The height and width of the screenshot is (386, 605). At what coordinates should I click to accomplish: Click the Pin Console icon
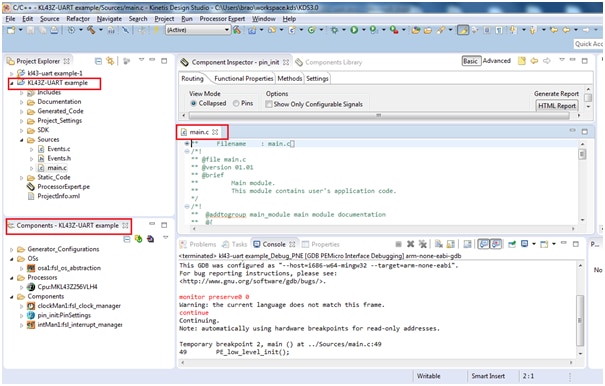click(x=512, y=244)
